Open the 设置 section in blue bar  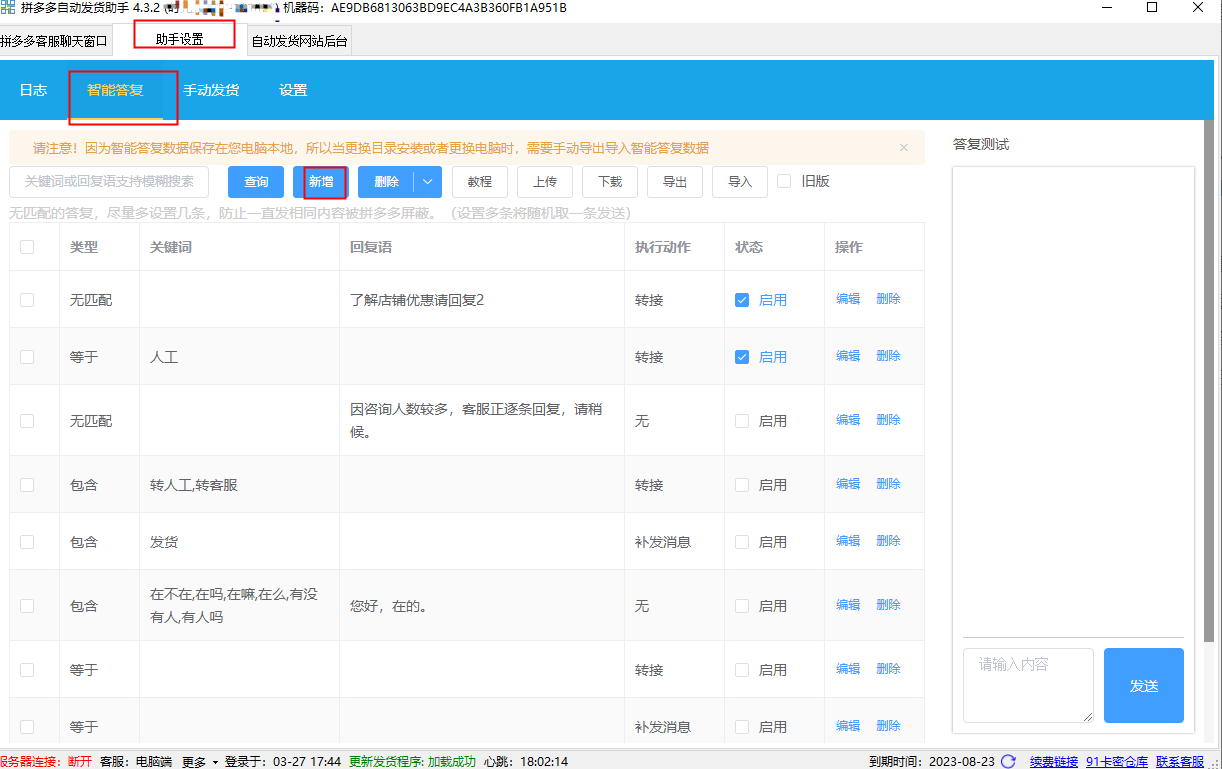pos(293,90)
